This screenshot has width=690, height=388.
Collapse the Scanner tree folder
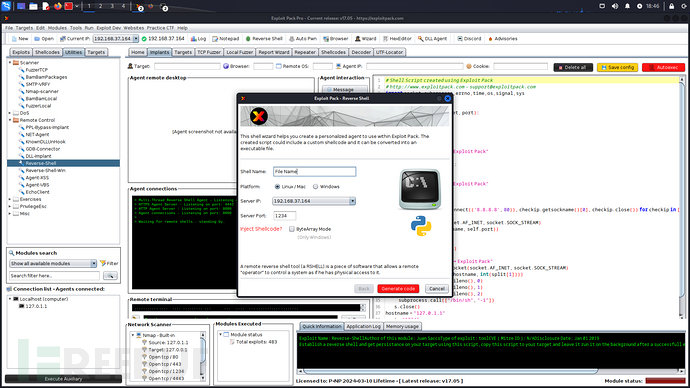(x=10, y=63)
